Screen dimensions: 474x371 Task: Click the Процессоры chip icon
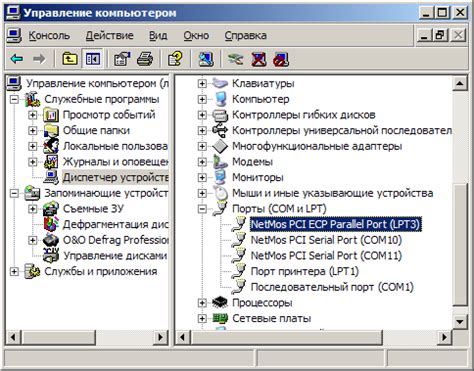220,303
